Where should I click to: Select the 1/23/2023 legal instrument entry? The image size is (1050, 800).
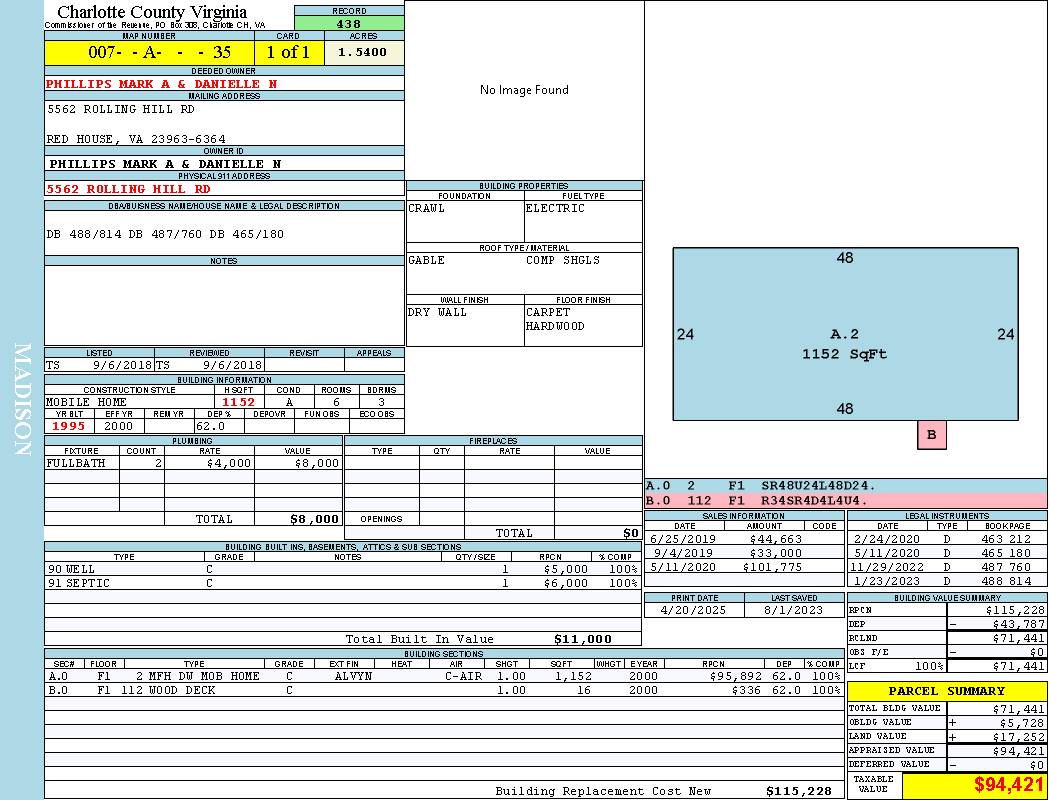(x=945, y=581)
